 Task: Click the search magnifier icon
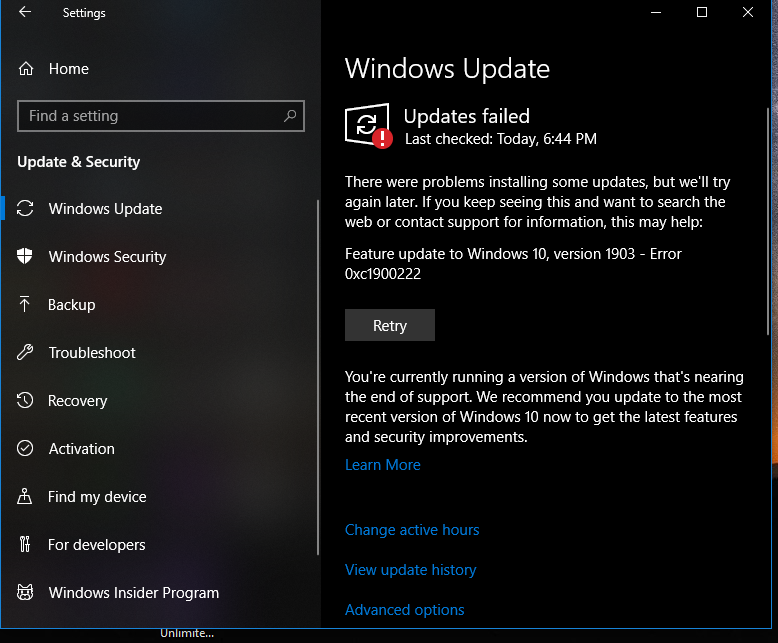(290, 116)
